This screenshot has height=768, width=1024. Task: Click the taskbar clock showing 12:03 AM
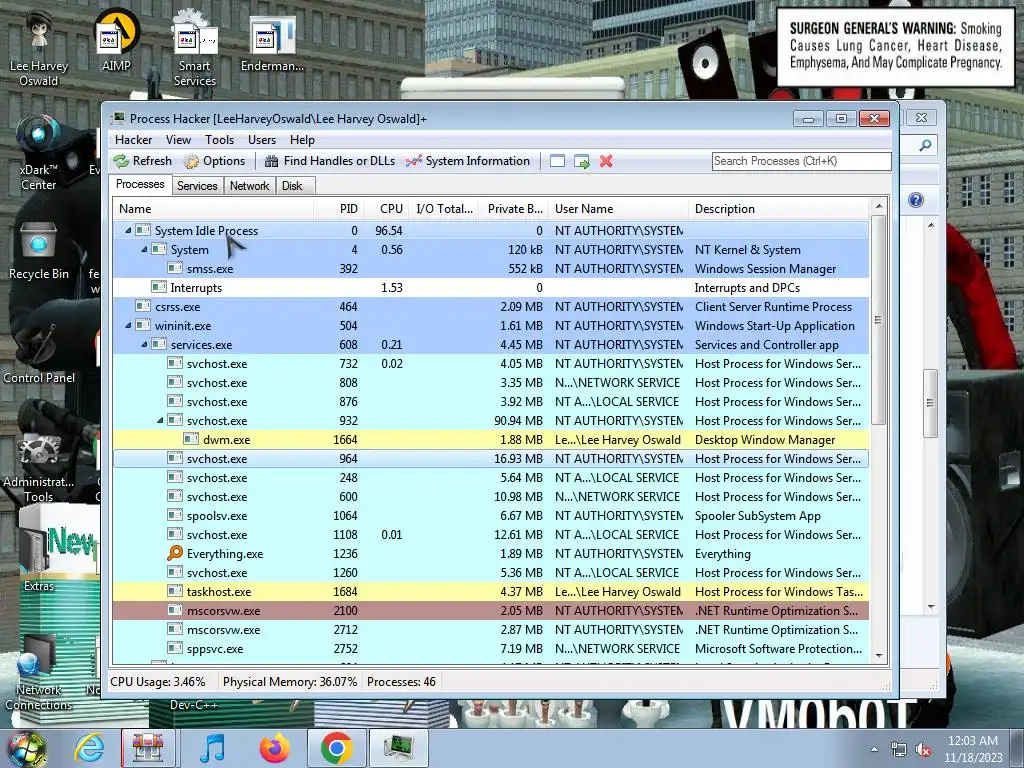point(972,749)
